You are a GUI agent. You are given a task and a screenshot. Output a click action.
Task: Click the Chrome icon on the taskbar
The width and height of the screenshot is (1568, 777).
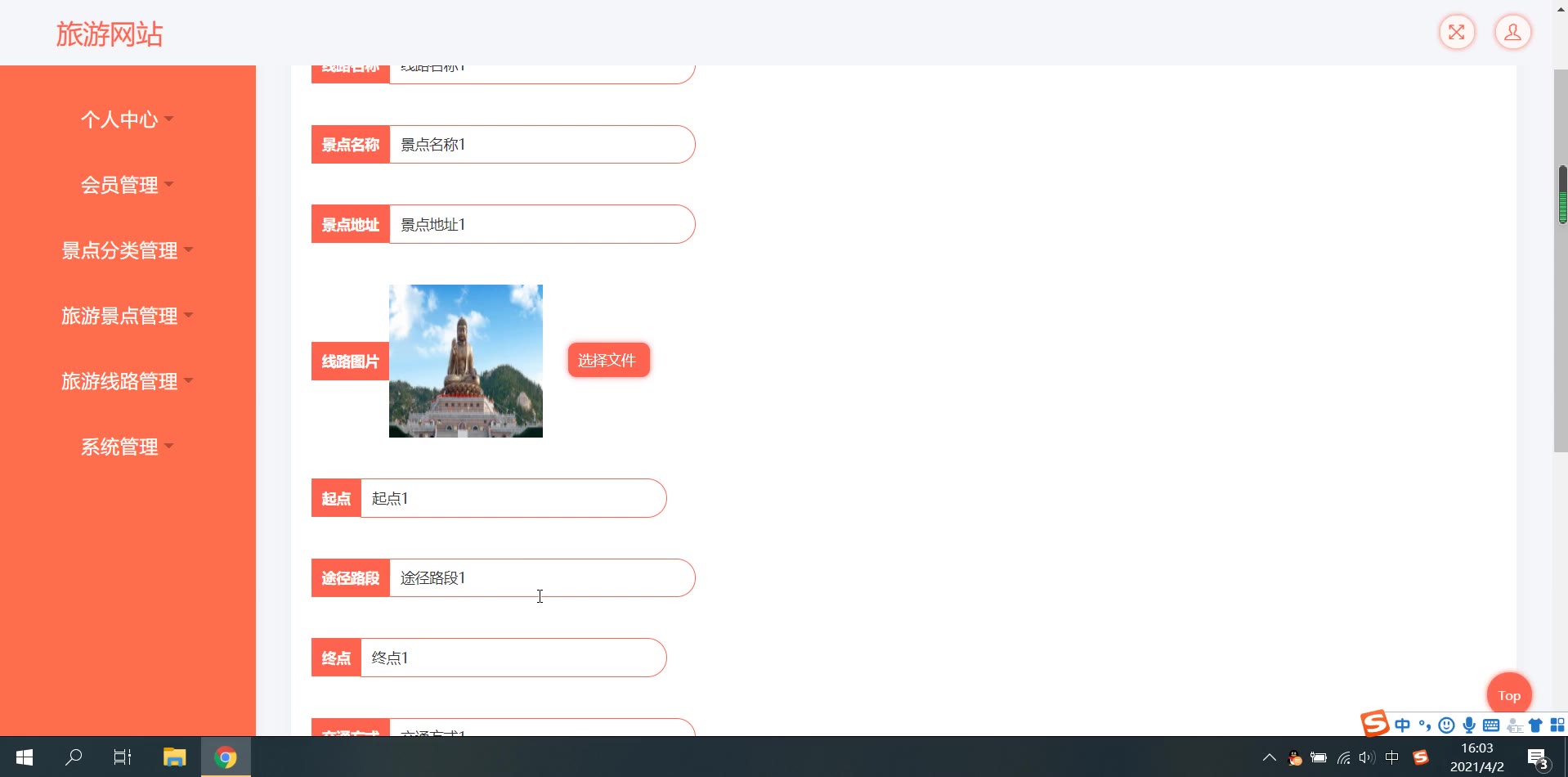[x=226, y=757]
